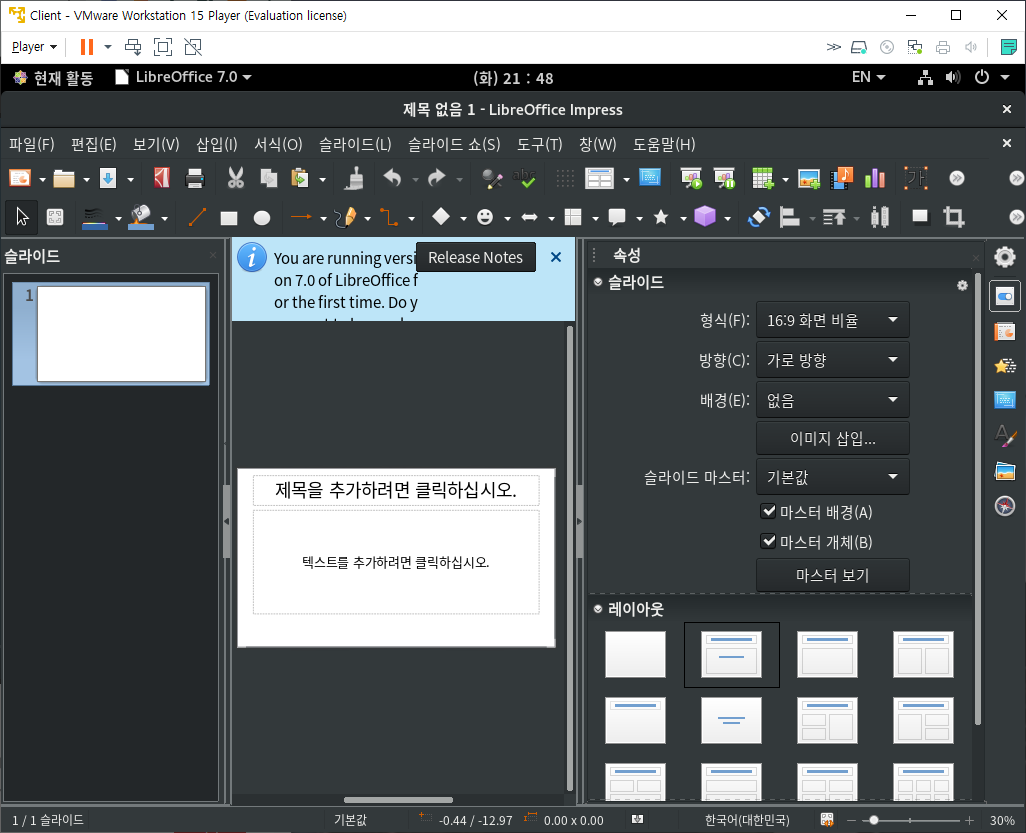Image resolution: width=1026 pixels, height=833 pixels.
Task: Toggle the 마스터 개체(B) checkbox
Action: pyautogui.click(x=768, y=541)
